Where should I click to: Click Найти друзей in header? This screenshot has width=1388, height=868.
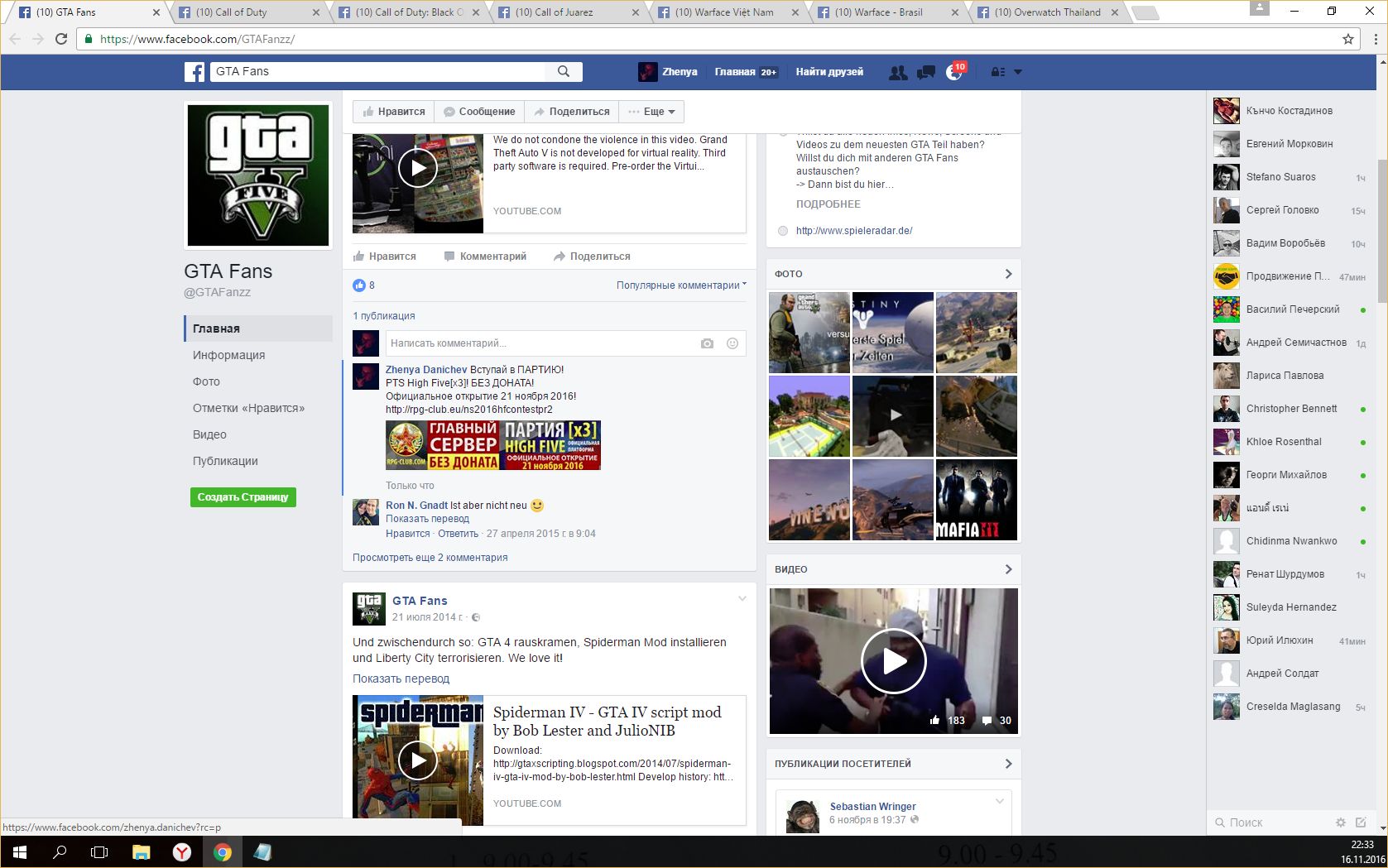tap(829, 72)
